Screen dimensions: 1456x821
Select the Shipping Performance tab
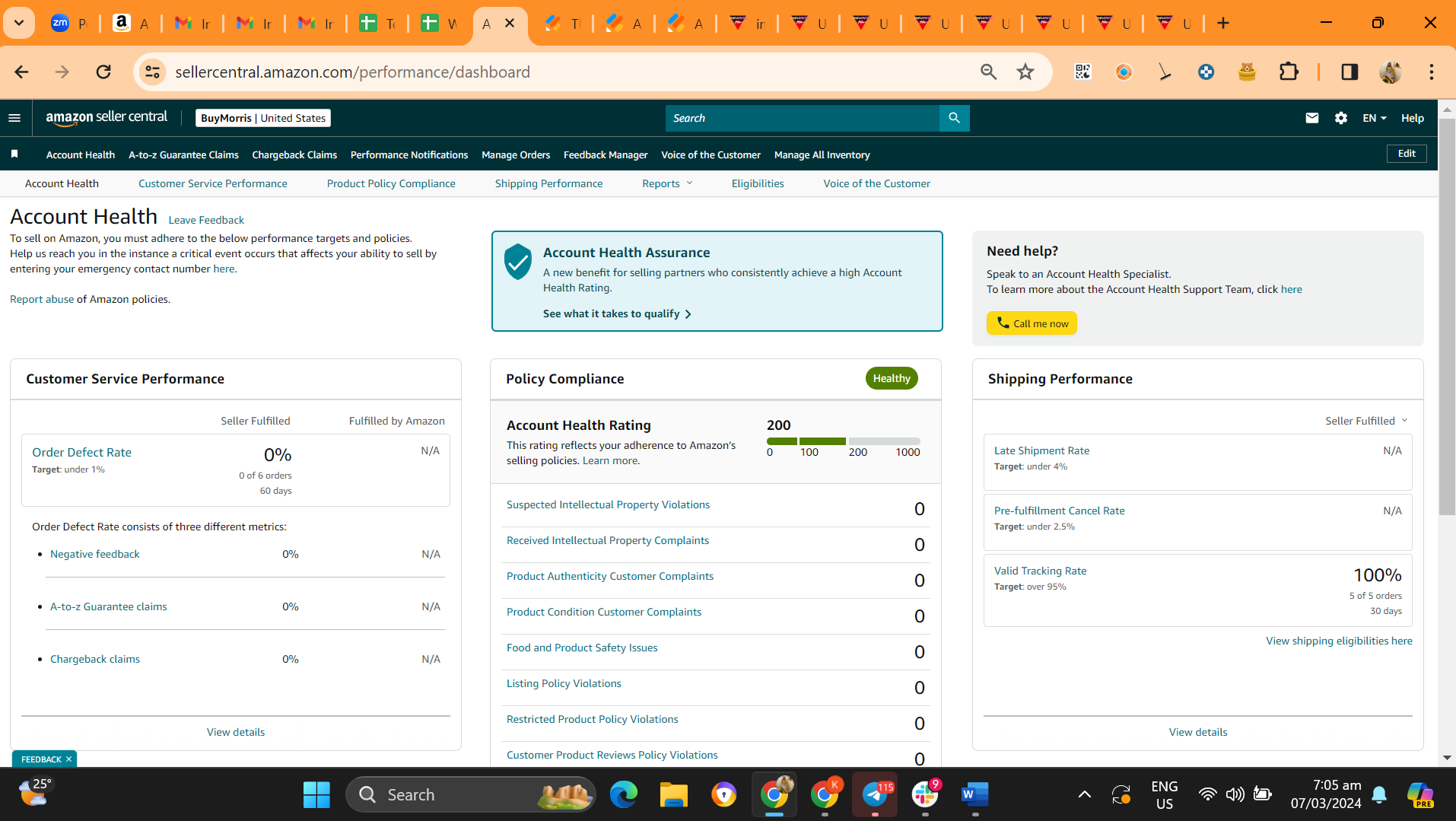[x=548, y=183]
